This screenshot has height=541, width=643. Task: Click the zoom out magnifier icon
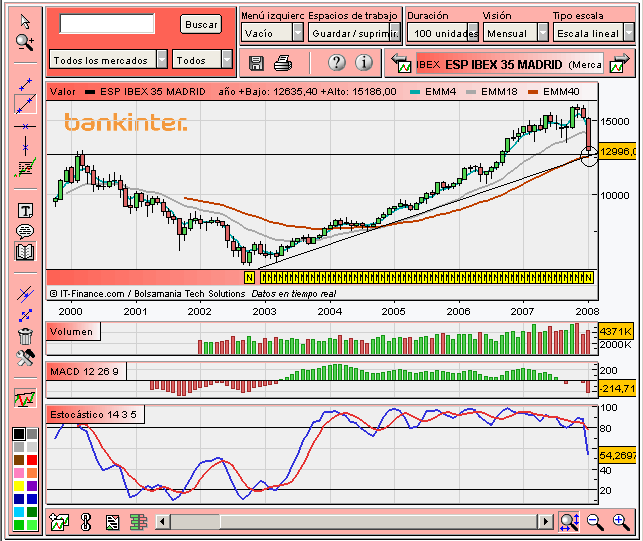point(595,522)
